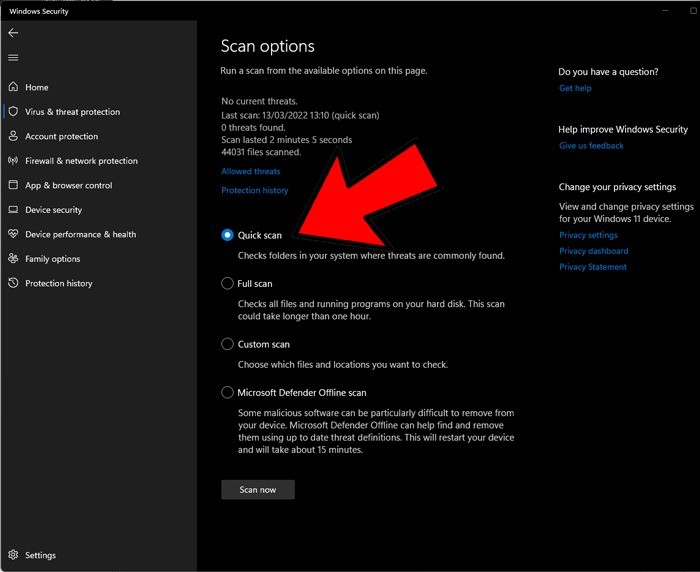Click the '44031 files scanned.' text
Image resolution: width=700 pixels, height=572 pixels.
[261, 152]
